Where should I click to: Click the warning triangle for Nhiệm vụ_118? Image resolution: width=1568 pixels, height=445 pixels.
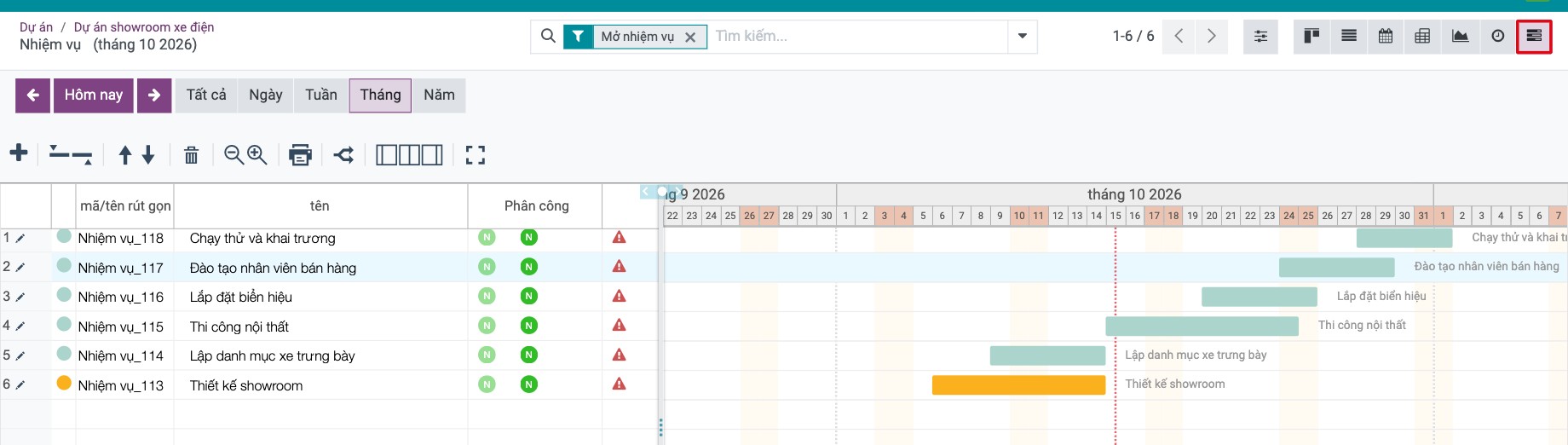(620, 237)
